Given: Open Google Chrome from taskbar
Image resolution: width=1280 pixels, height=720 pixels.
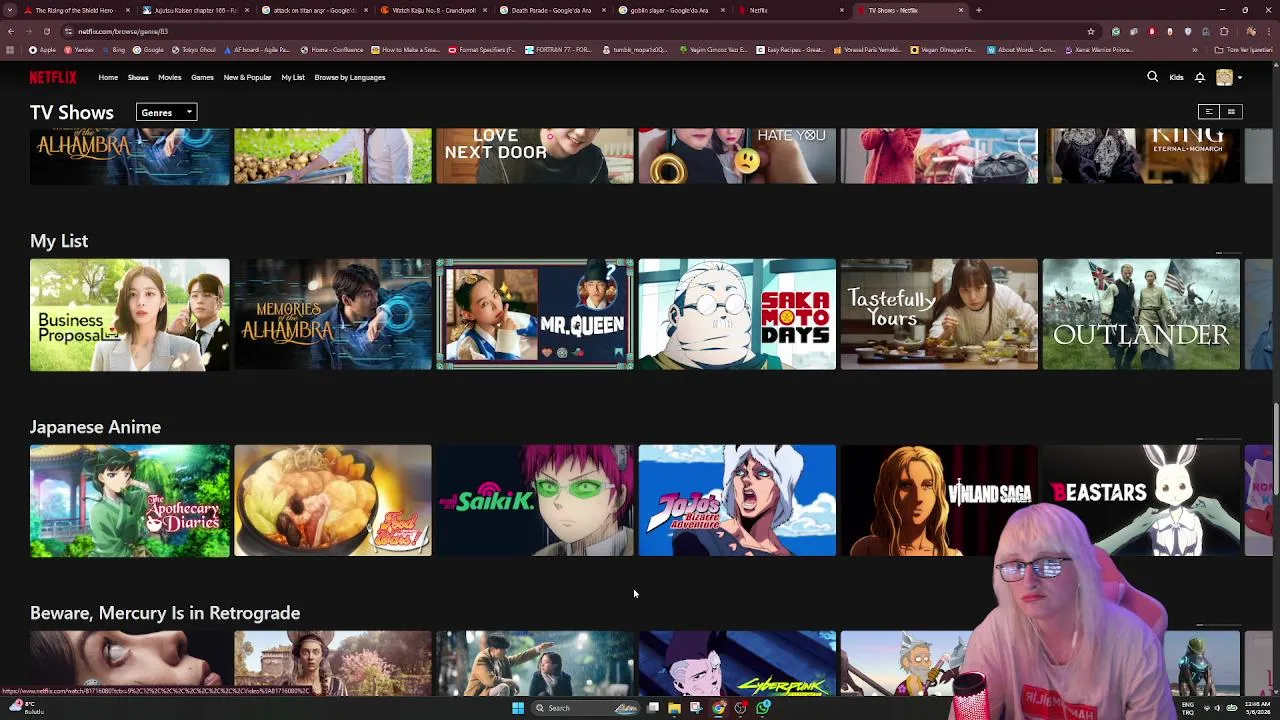Looking at the screenshot, I should (719, 708).
